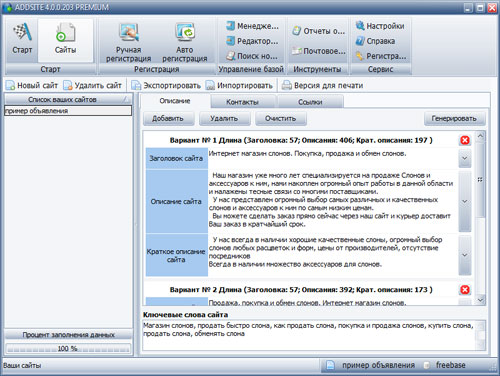This screenshot has width=500, height=376.
Task: Open Регистра... registration key item
Action: (x=381, y=56)
